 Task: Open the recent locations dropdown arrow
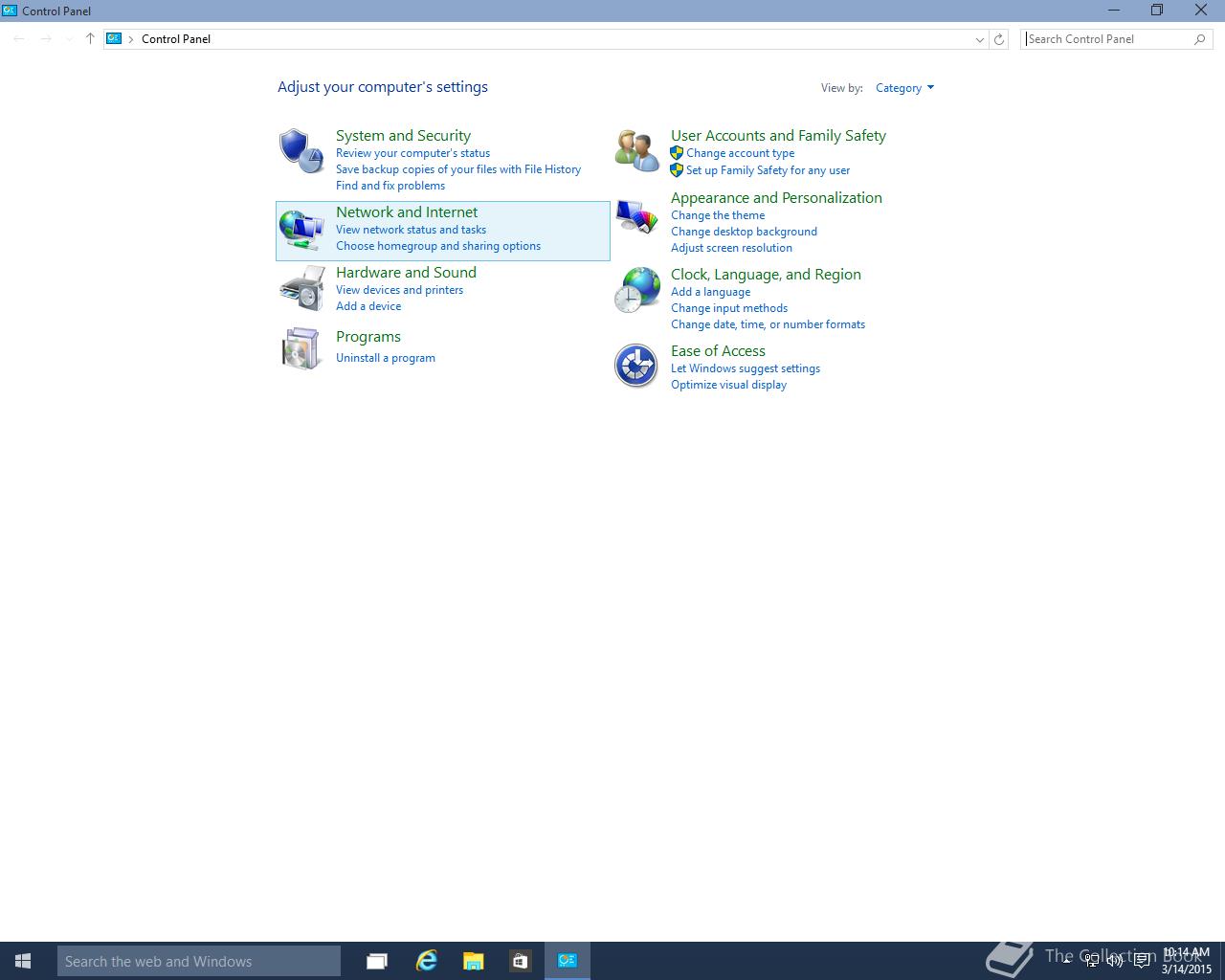coord(69,39)
